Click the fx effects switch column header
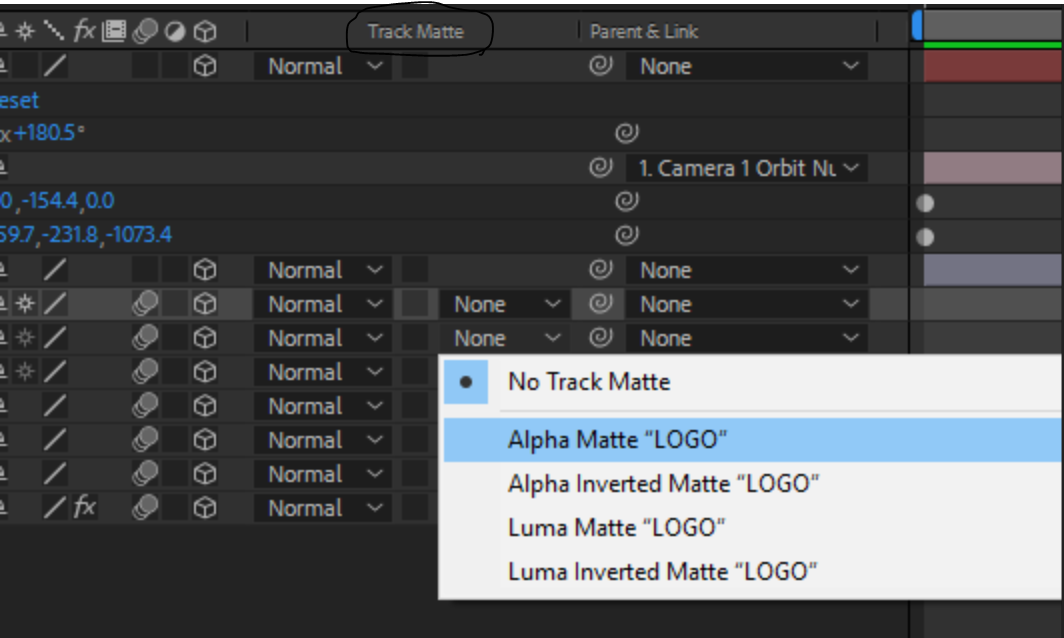 pyautogui.click(x=84, y=32)
